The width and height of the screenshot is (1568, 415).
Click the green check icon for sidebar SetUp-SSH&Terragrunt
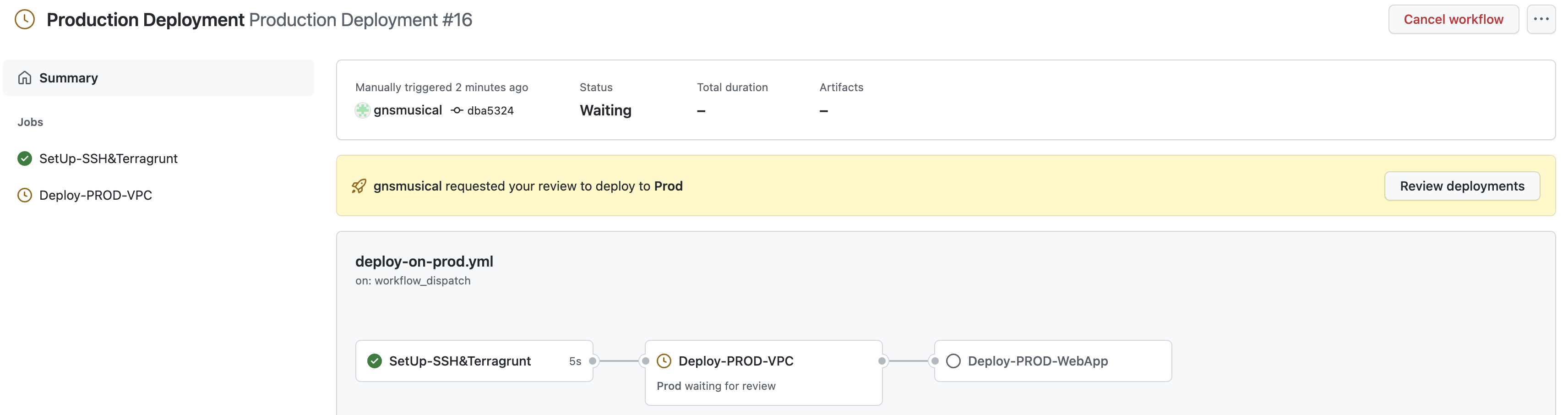(x=24, y=159)
